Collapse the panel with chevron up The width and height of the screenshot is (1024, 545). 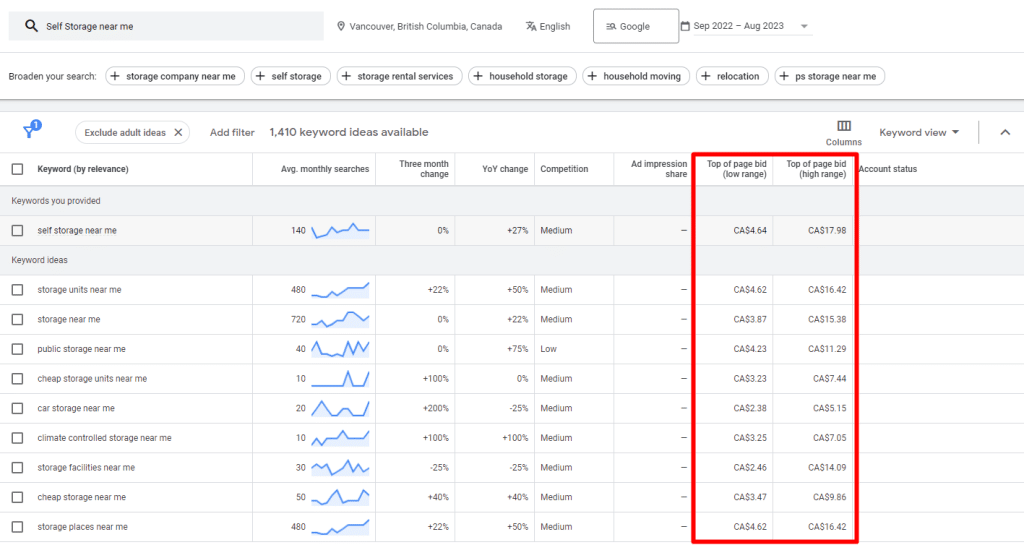click(x=1005, y=132)
